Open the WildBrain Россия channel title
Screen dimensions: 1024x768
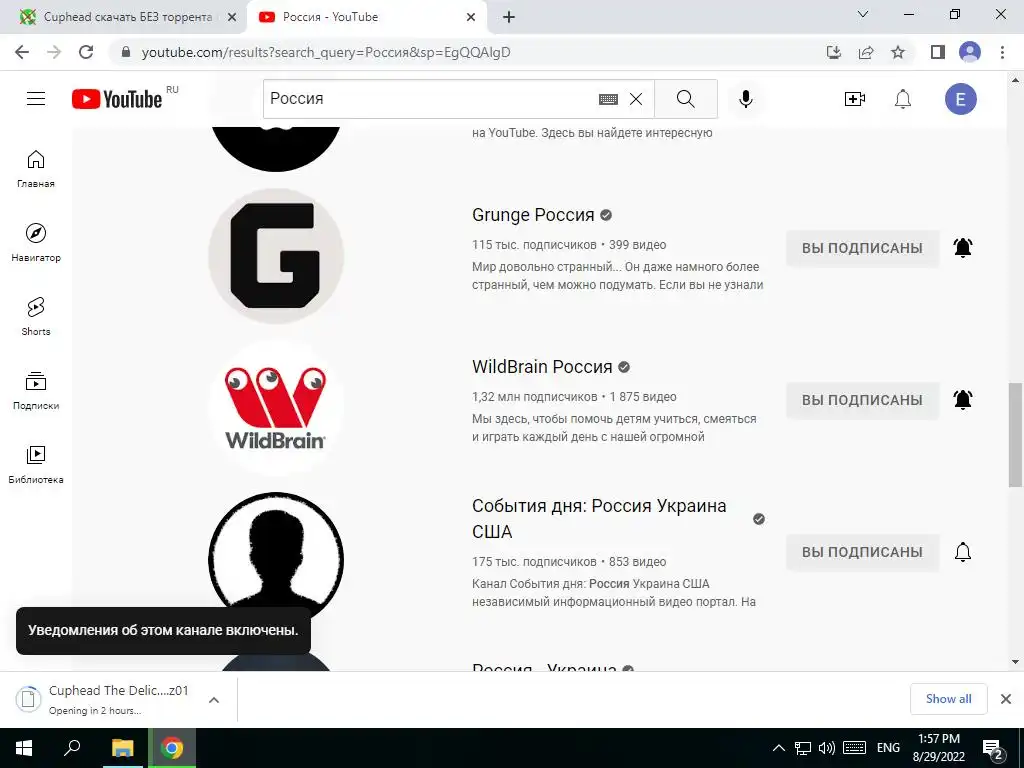[x=542, y=367]
